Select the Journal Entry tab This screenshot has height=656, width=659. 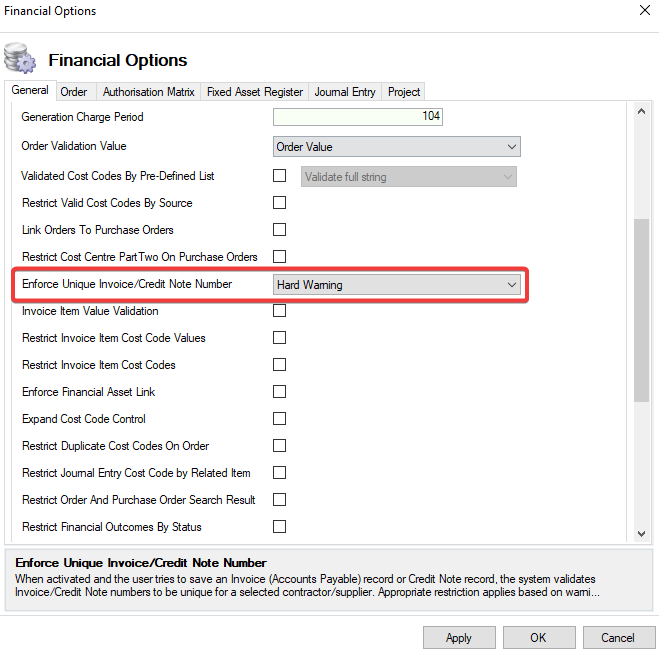click(x=345, y=92)
